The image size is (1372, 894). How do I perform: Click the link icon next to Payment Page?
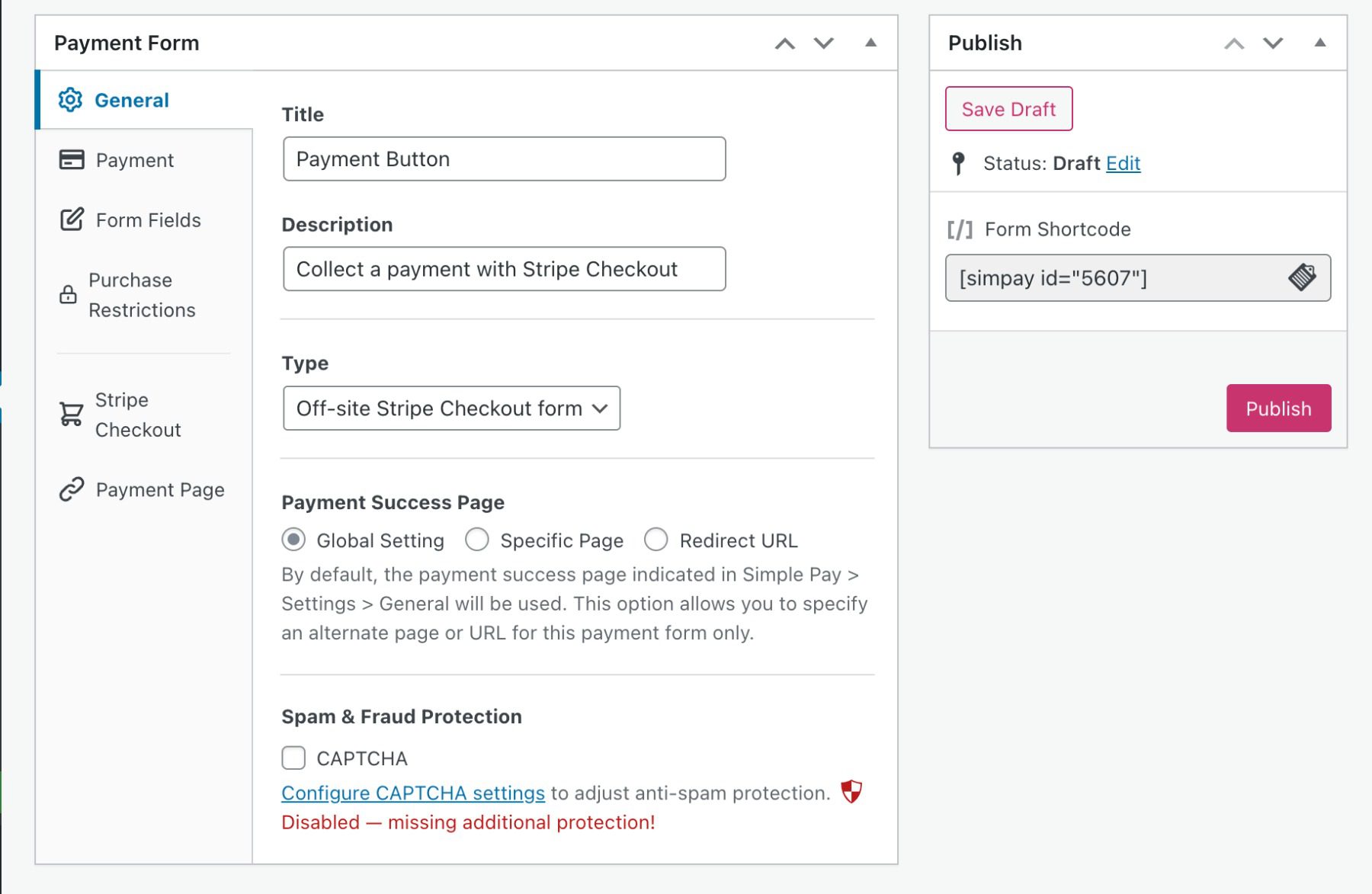(x=69, y=489)
